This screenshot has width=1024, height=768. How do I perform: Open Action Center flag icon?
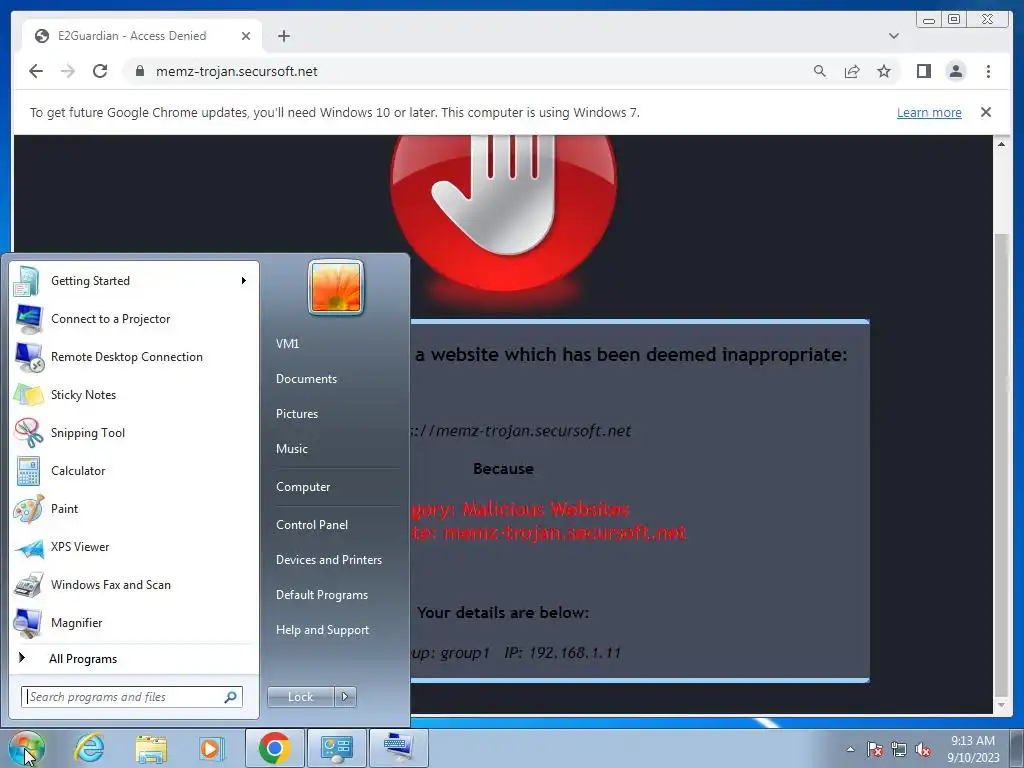[x=875, y=749]
